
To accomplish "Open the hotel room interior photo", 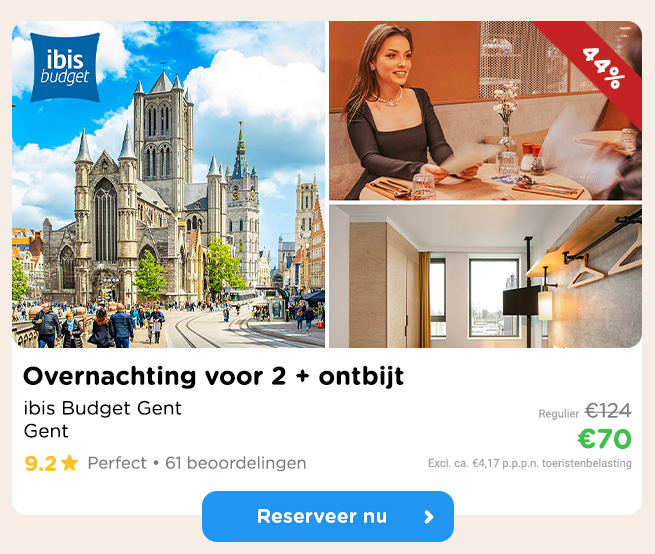I will click(485, 276).
